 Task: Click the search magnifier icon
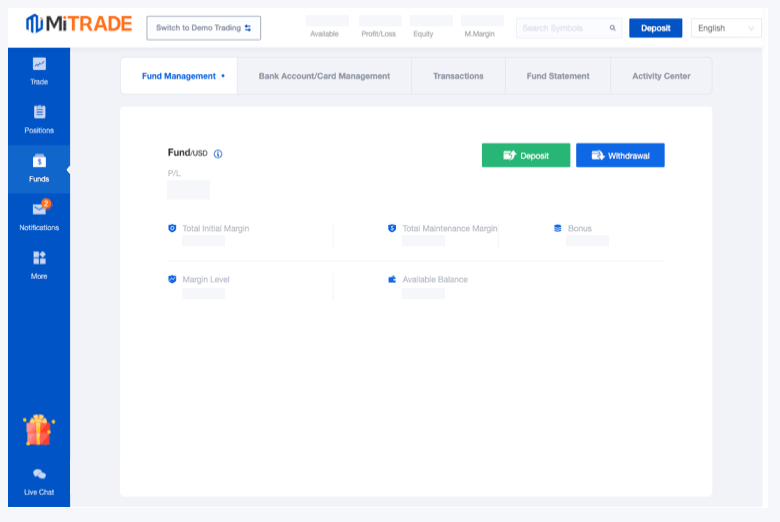tap(612, 28)
